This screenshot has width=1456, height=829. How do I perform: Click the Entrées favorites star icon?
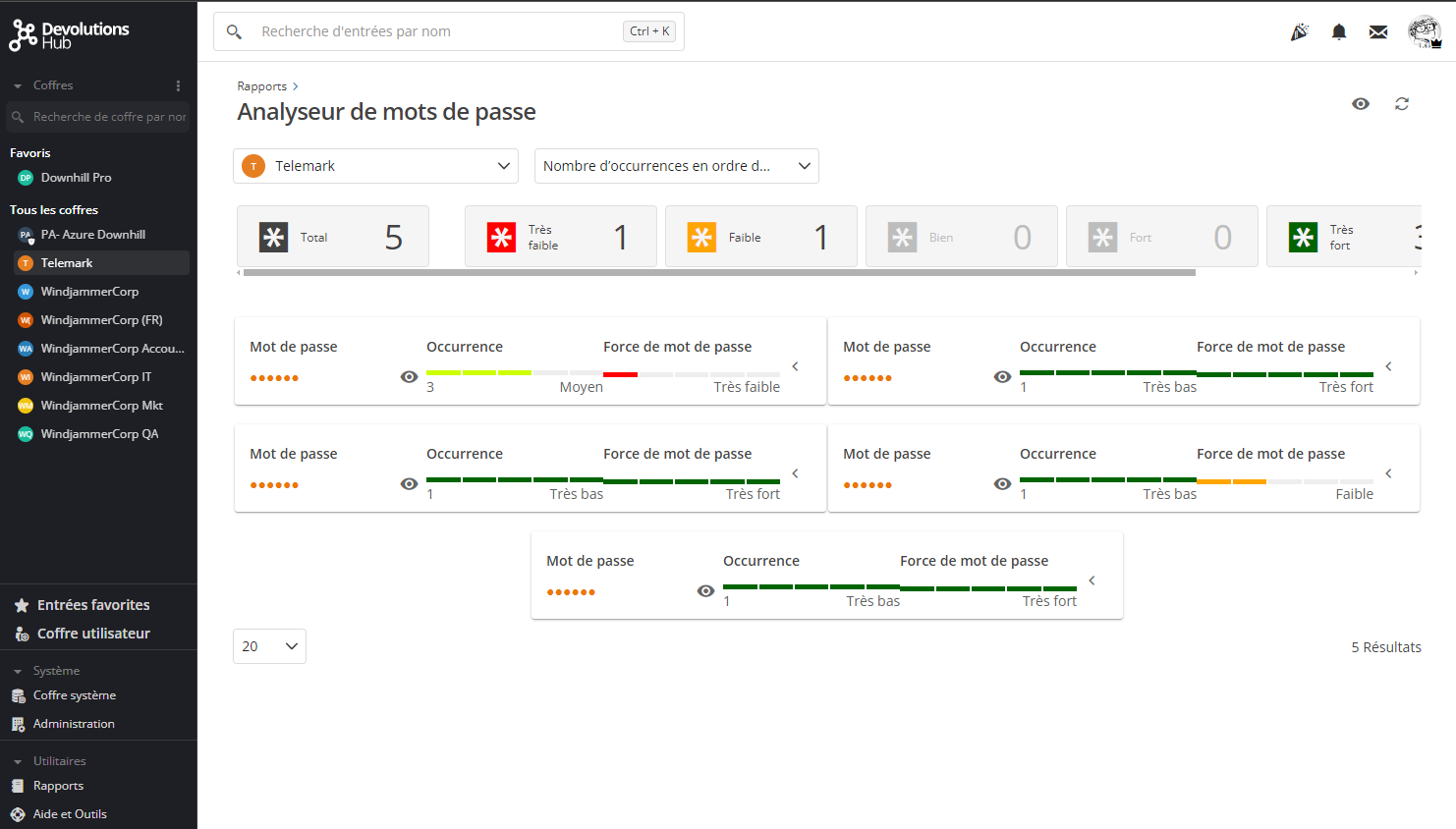(x=22, y=605)
